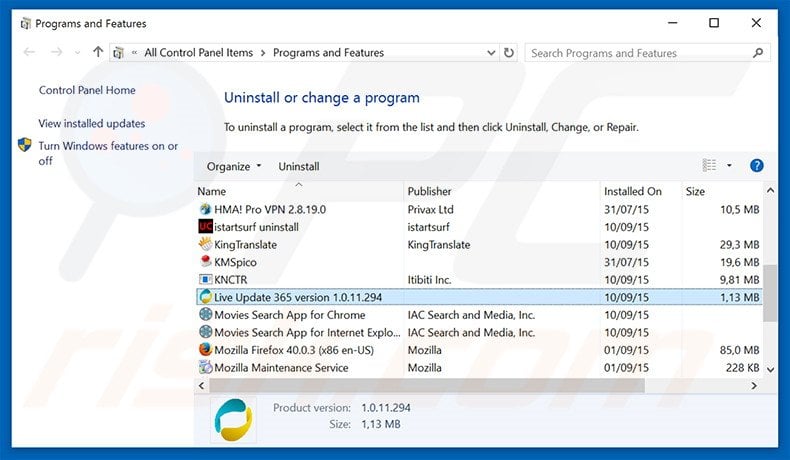Select the KNCTR program name
The width and height of the screenshot is (790, 460).
231,280
